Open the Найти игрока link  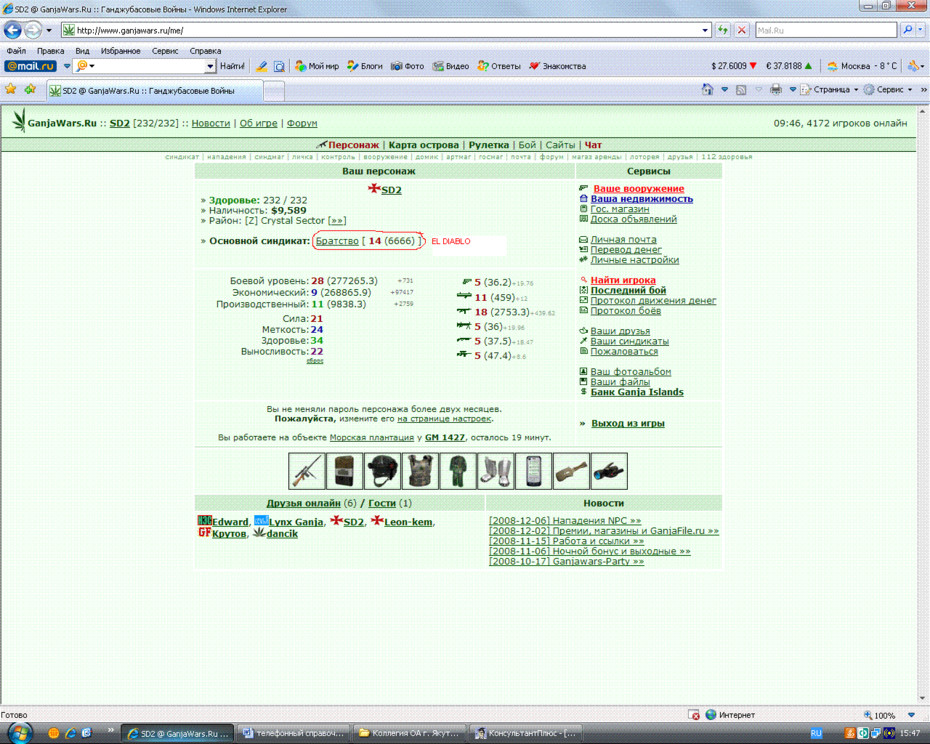pyautogui.click(x=623, y=280)
